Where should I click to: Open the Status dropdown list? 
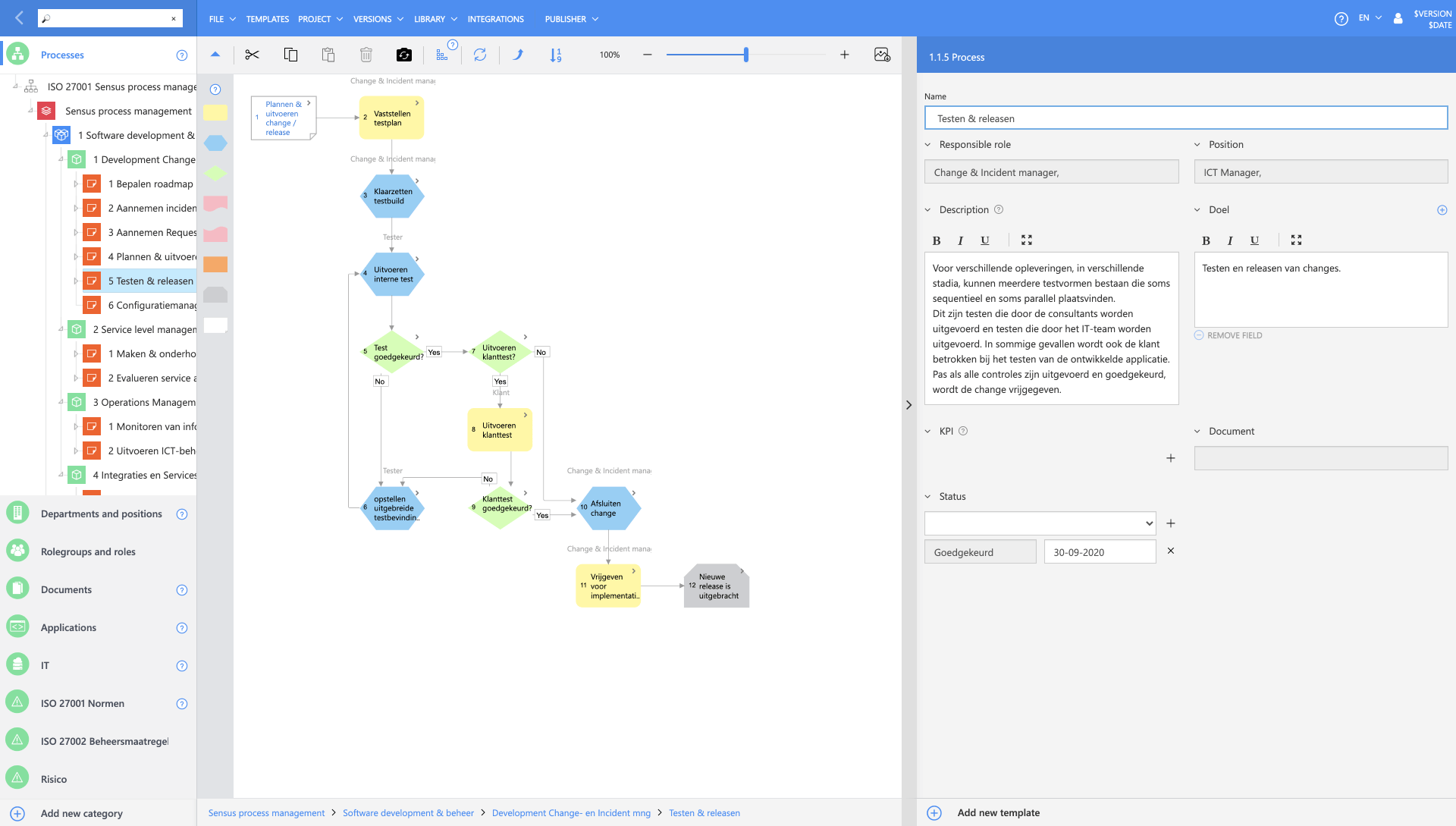tap(1040, 523)
